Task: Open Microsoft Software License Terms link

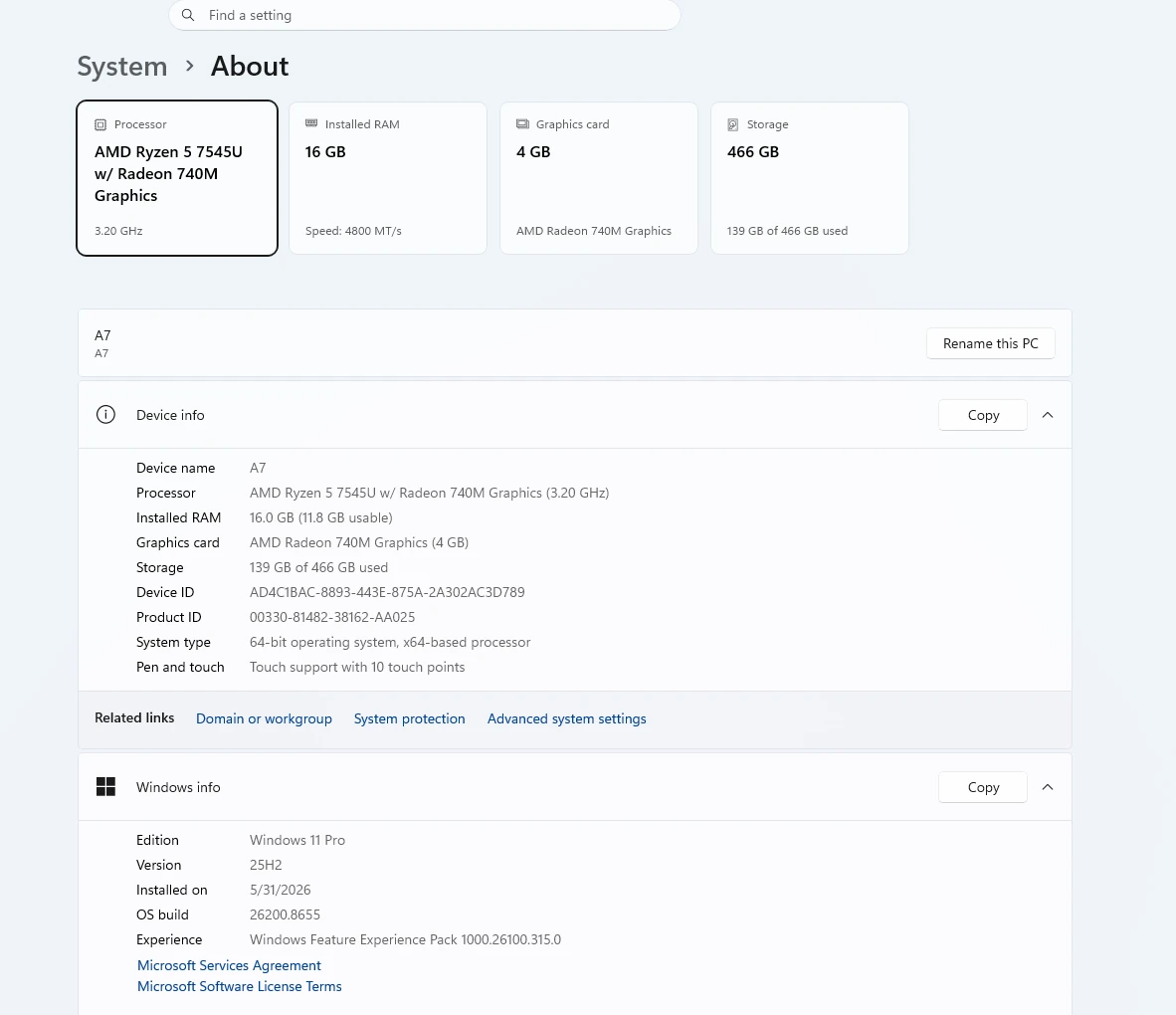Action: (x=239, y=986)
